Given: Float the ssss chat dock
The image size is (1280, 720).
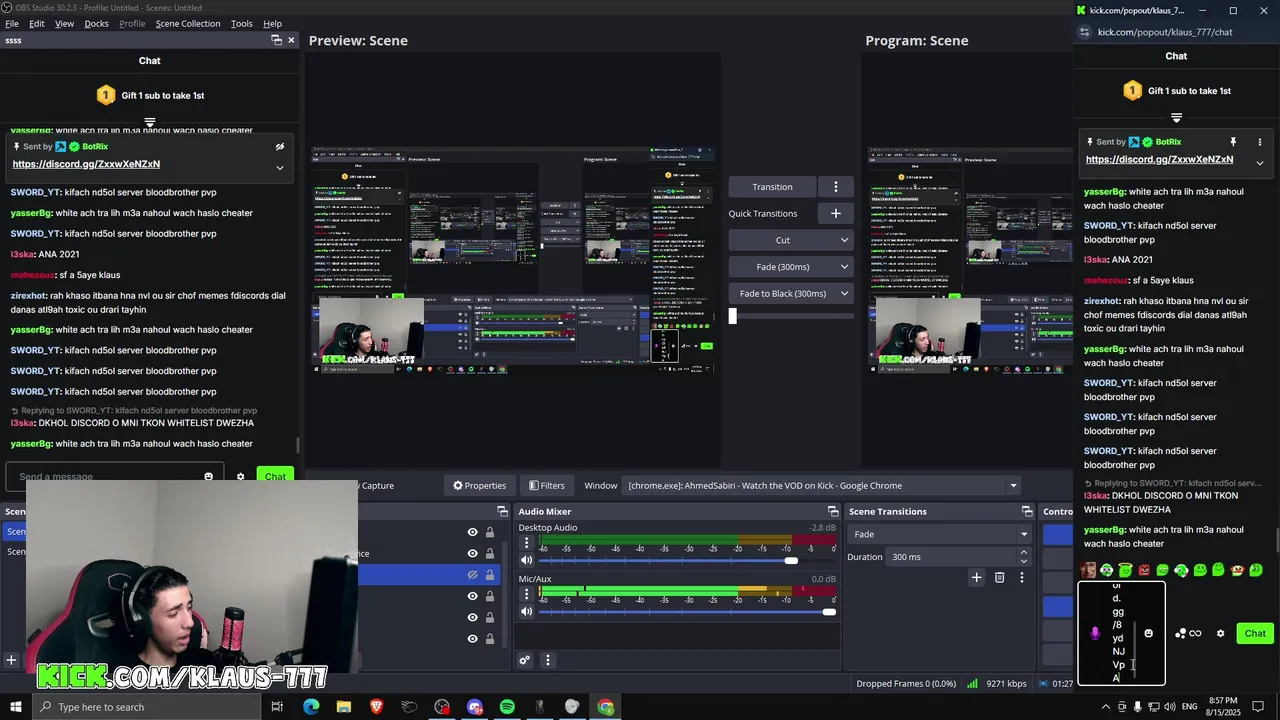Looking at the screenshot, I should pos(276,40).
